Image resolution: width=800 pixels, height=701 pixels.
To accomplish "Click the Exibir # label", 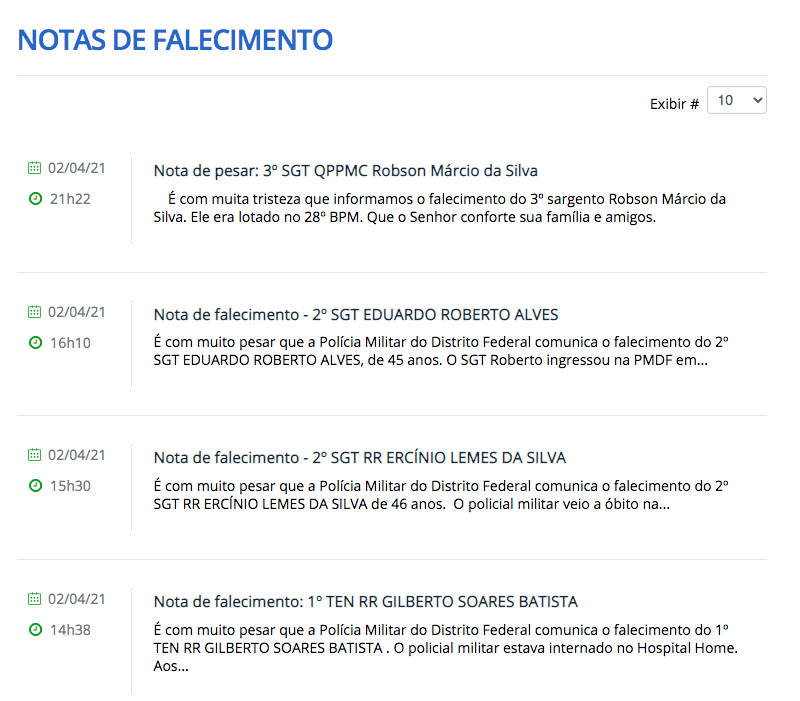I will [674, 104].
